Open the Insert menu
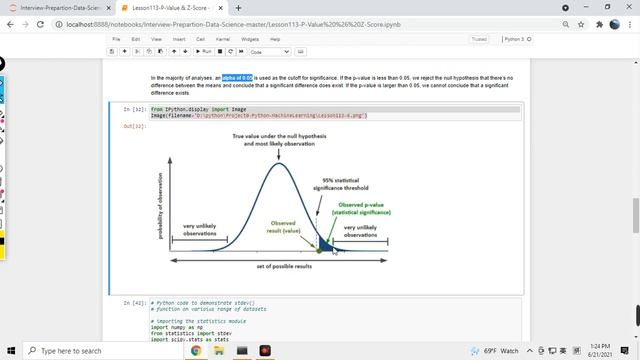Image resolution: width=640 pixels, height=360 pixels. 179,39
